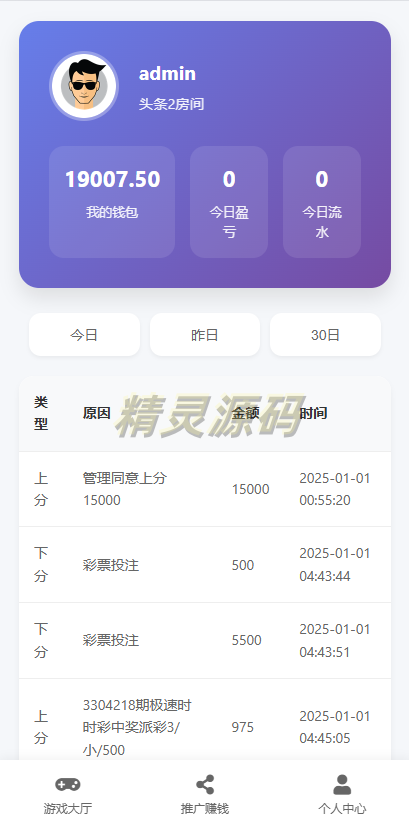The width and height of the screenshot is (409, 825).
Task: Select the 管理同意上分 15000 record row
Action: (205, 489)
